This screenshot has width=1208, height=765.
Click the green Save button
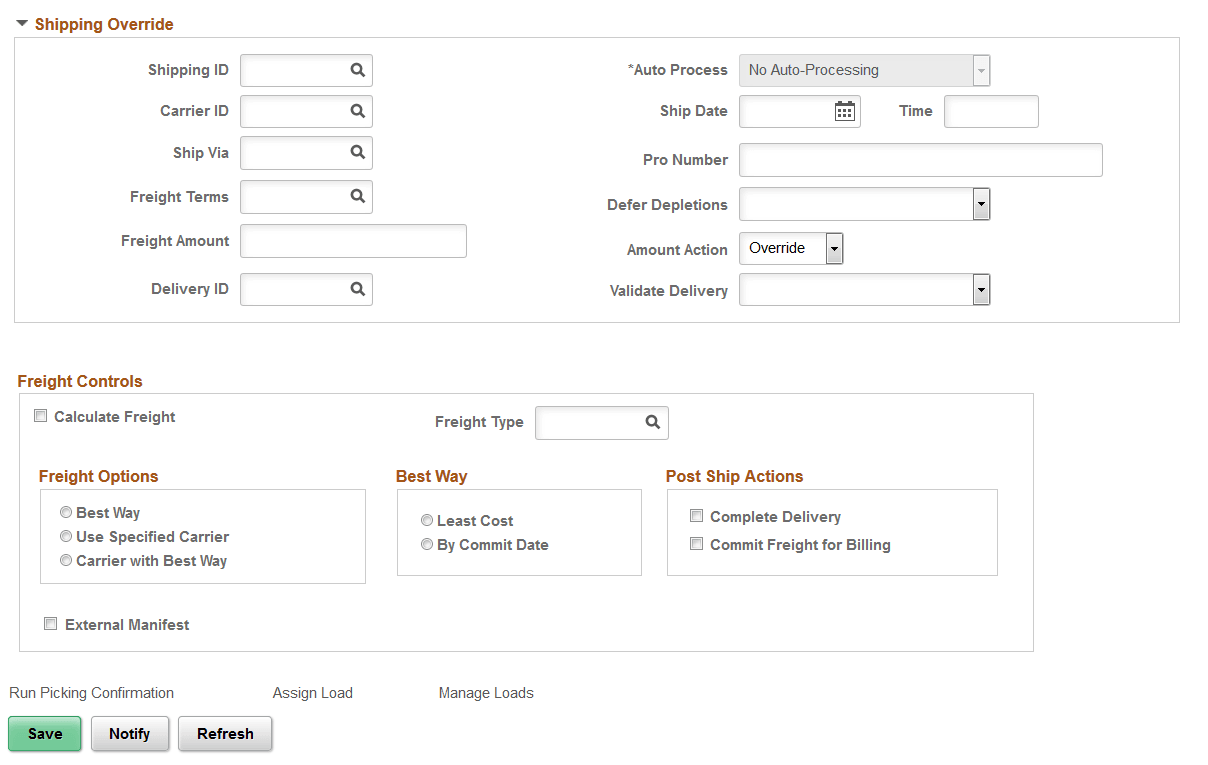tap(44, 733)
